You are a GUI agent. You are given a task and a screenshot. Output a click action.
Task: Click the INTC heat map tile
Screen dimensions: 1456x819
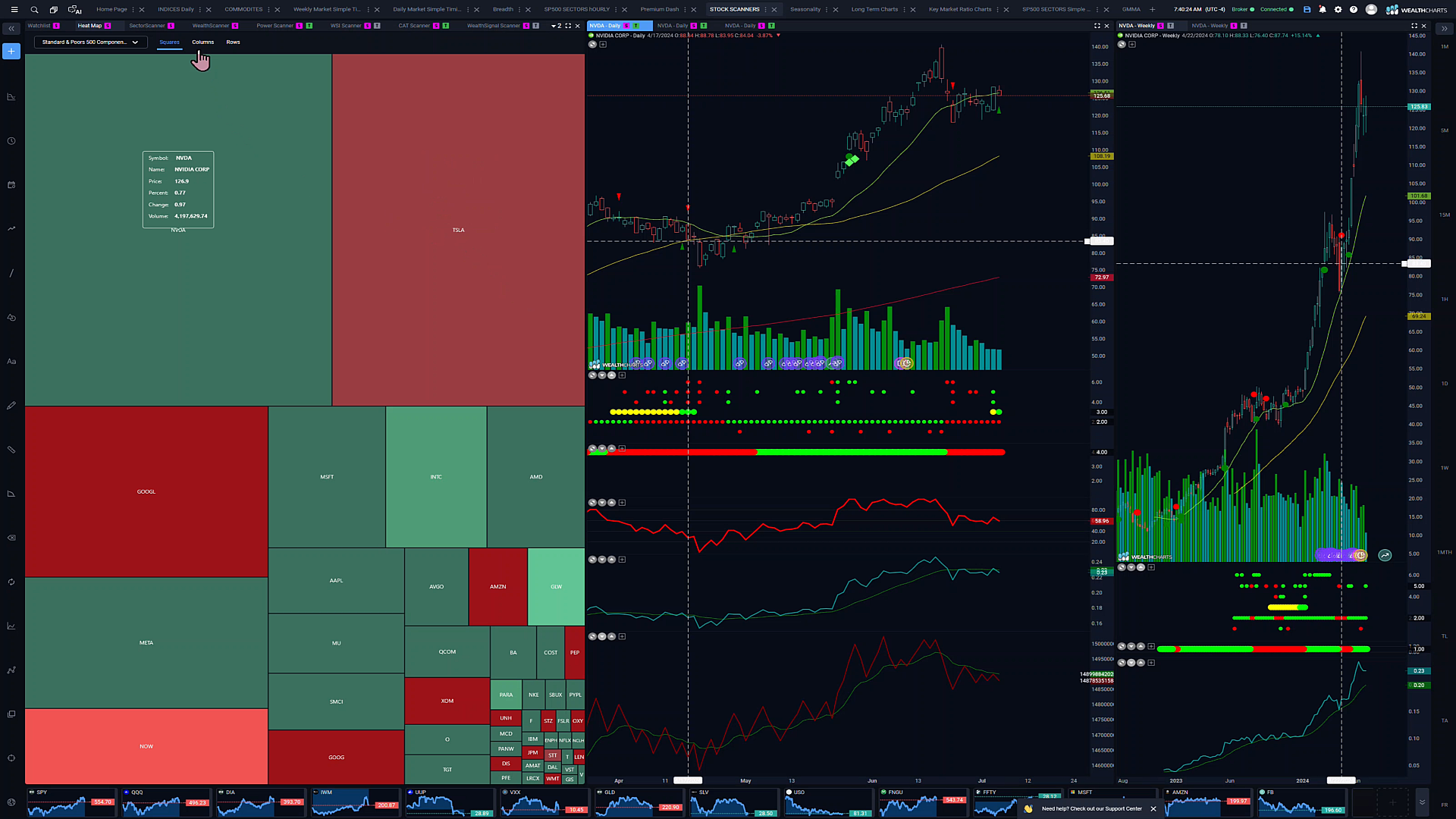(436, 477)
